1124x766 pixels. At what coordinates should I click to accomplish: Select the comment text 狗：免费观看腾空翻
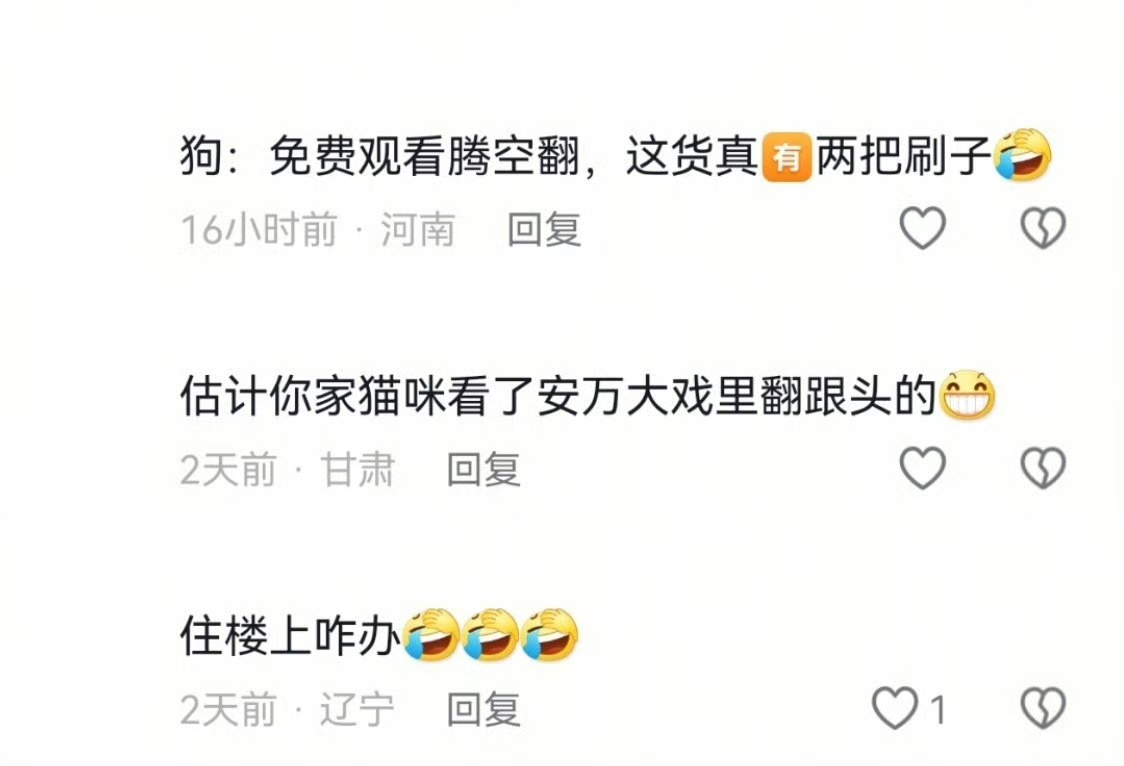[379, 156]
